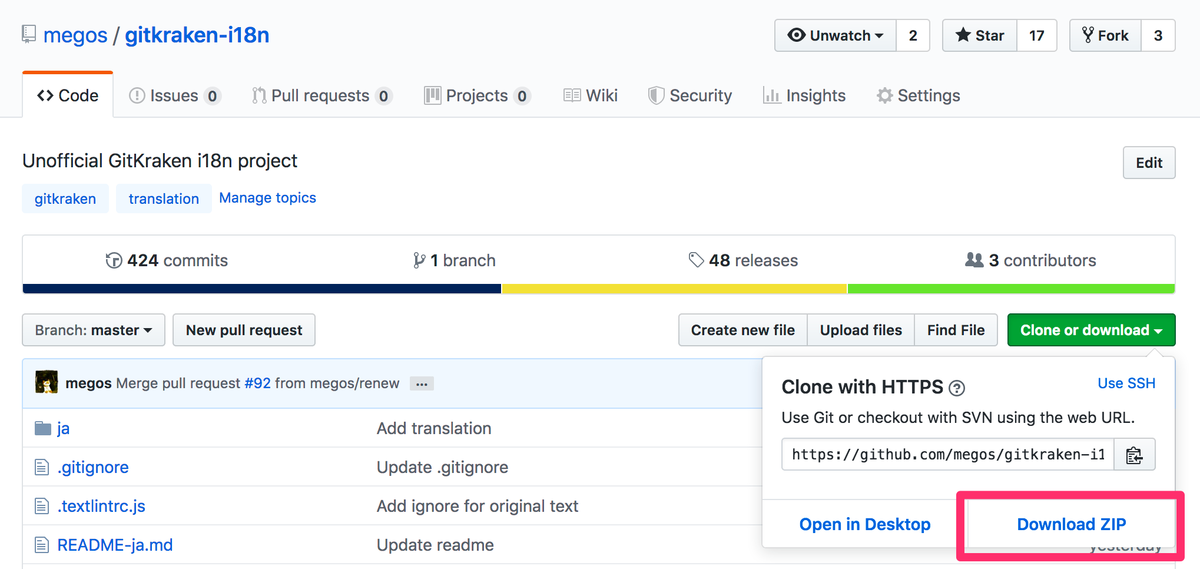Open 'Add translation' commit message

(x=434, y=428)
